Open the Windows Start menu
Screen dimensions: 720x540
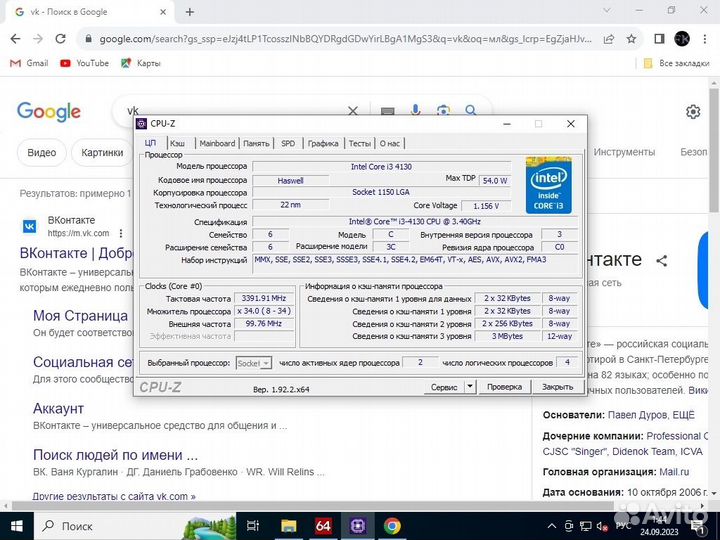(x=17, y=526)
